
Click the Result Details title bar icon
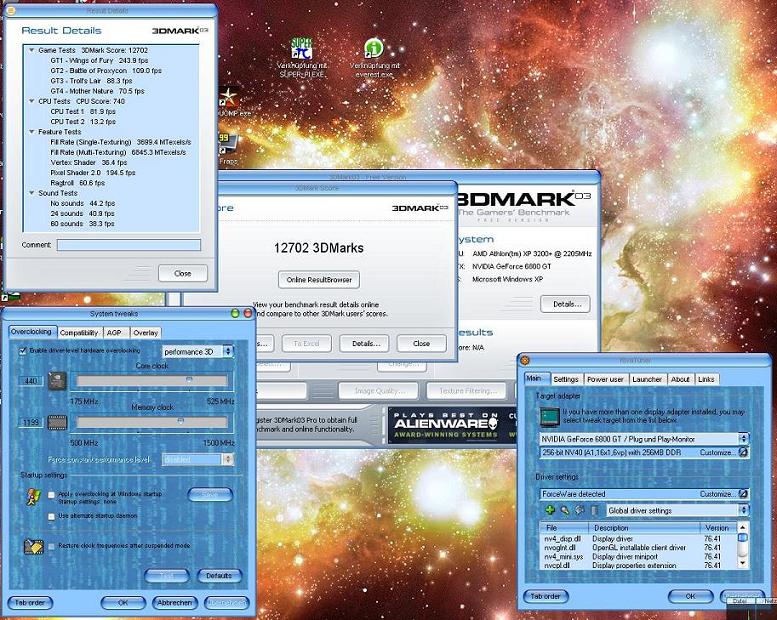click(11, 10)
